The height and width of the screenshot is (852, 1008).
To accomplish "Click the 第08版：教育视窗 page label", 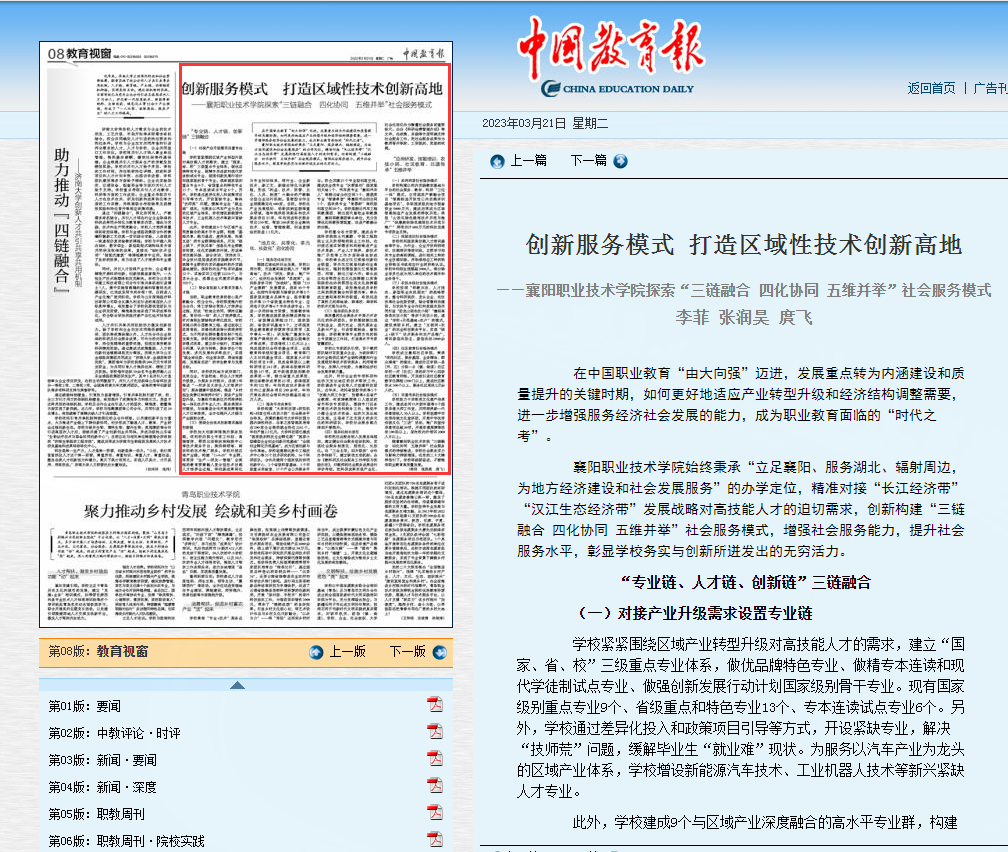I will click(98, 651).
